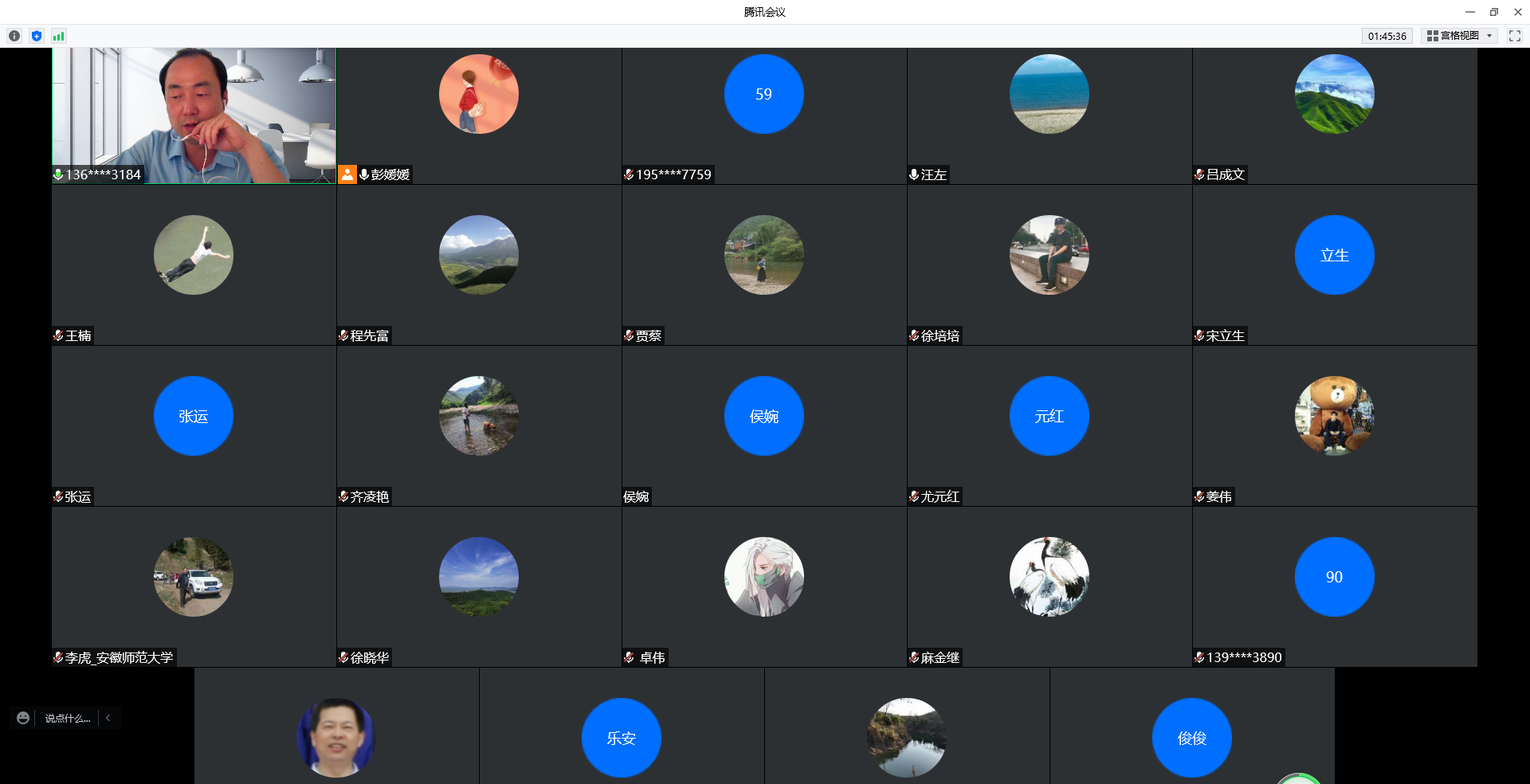Click the microphone icon next to 汪左
The width and height of the screenshot is (1530, 784).
(914, 174)
